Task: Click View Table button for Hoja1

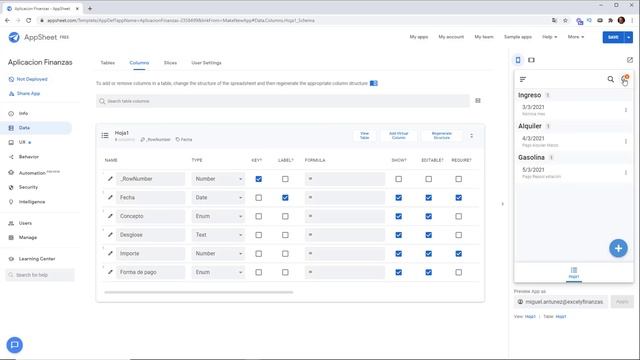Action: (x=364, y=136)
